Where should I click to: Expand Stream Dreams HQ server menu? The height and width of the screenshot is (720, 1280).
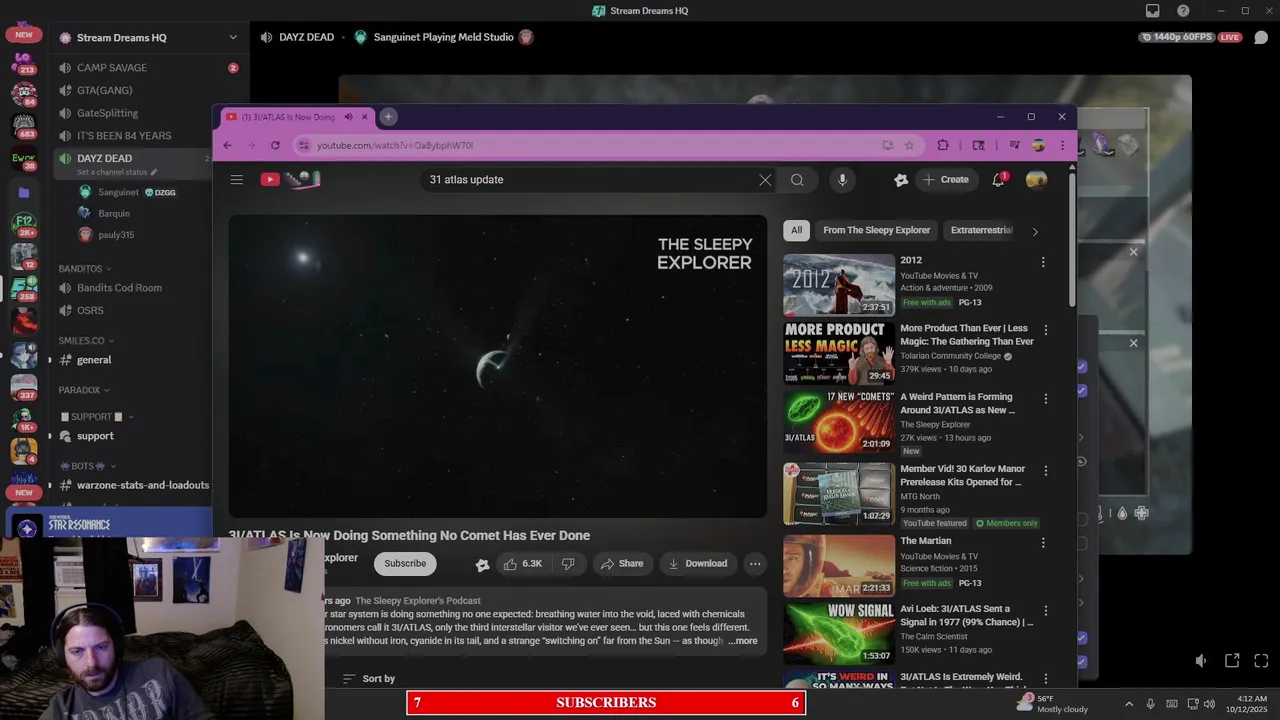(x=233, y=38)
